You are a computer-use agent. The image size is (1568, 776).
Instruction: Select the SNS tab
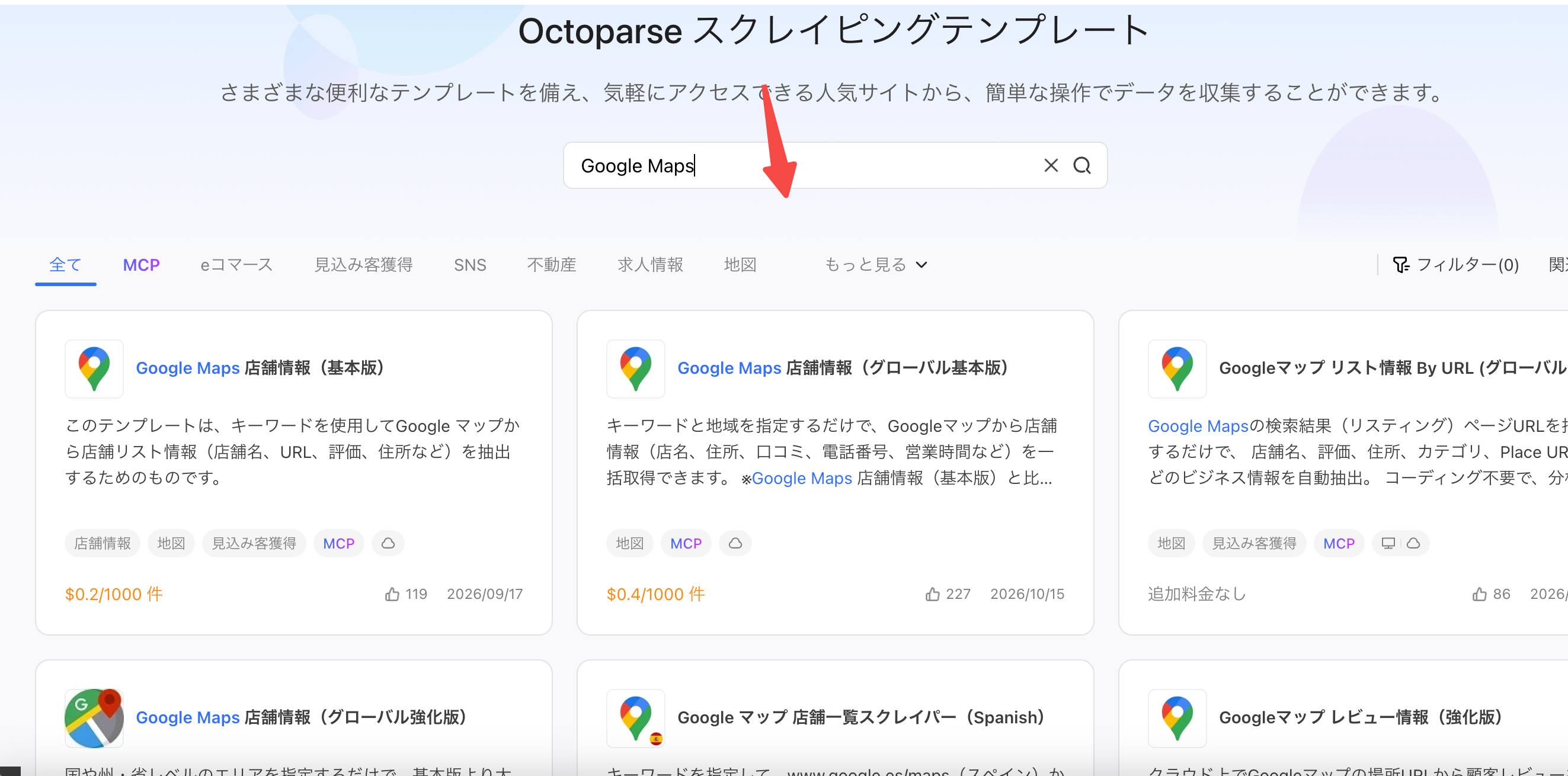click(x=470, y=265)
